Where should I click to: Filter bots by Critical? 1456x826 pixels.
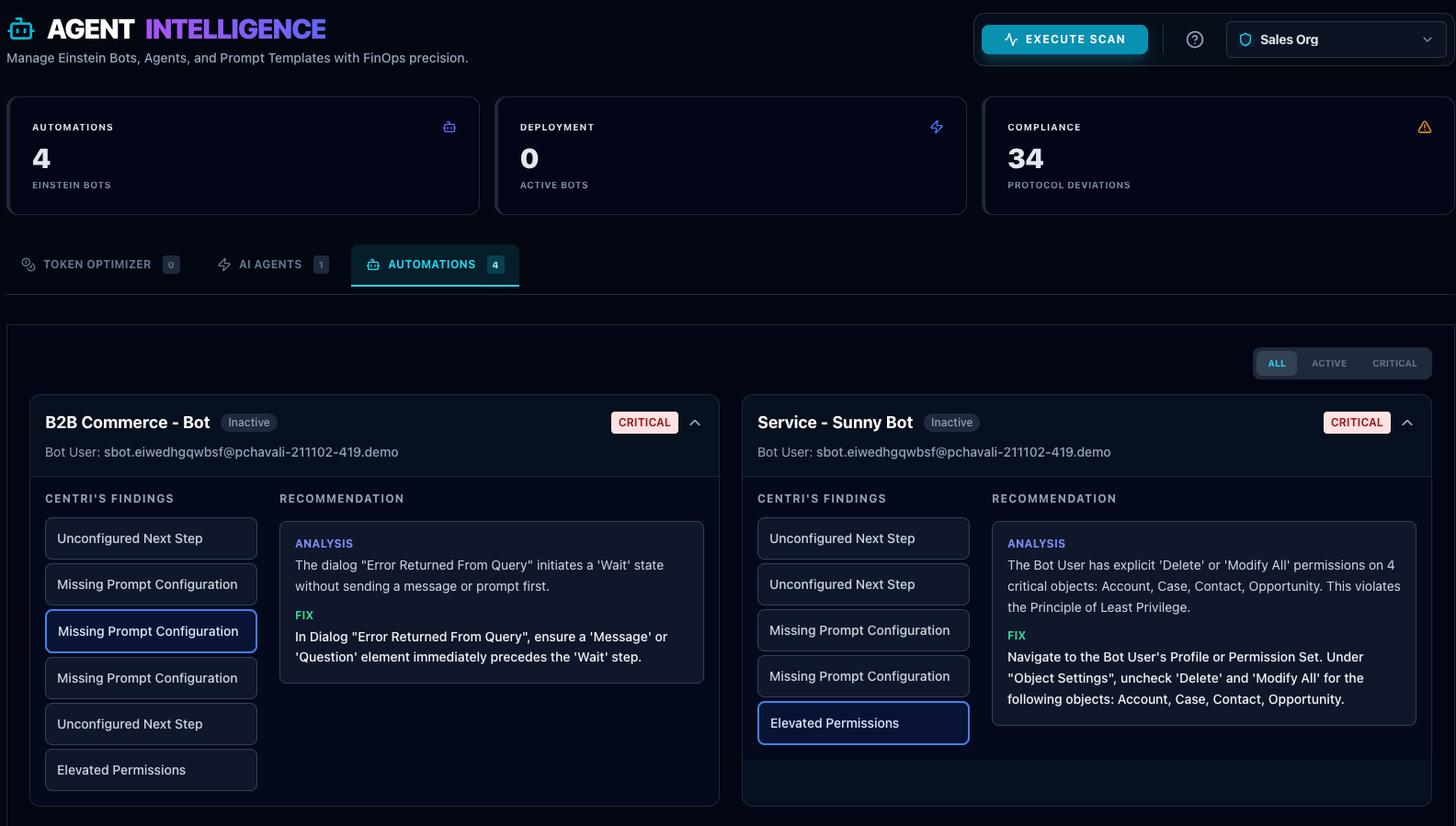[x=1394, y=364]
